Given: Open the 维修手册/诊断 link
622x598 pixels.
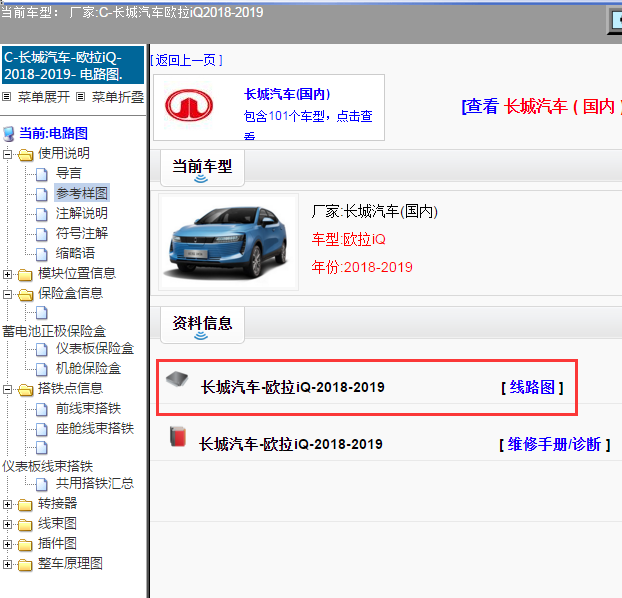Looking at the screenshot, I should tap(554, 444).
